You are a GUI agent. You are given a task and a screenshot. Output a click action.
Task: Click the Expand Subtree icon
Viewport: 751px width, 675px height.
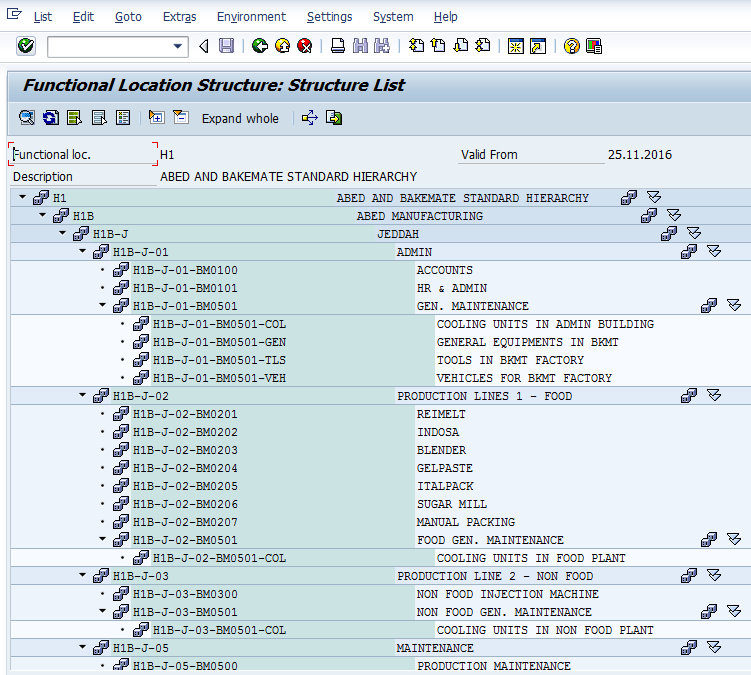tap(157, 117)
